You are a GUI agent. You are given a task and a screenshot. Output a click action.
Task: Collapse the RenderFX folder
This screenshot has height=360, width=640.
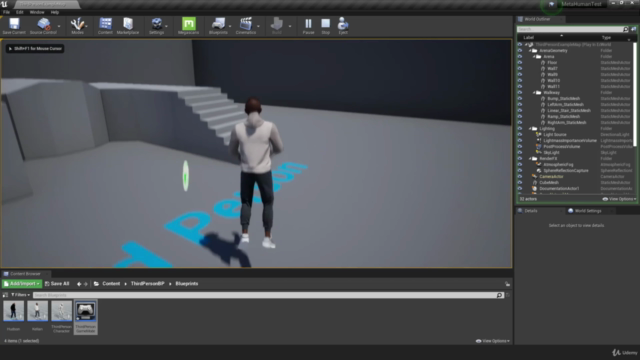(x=530, y=158)
